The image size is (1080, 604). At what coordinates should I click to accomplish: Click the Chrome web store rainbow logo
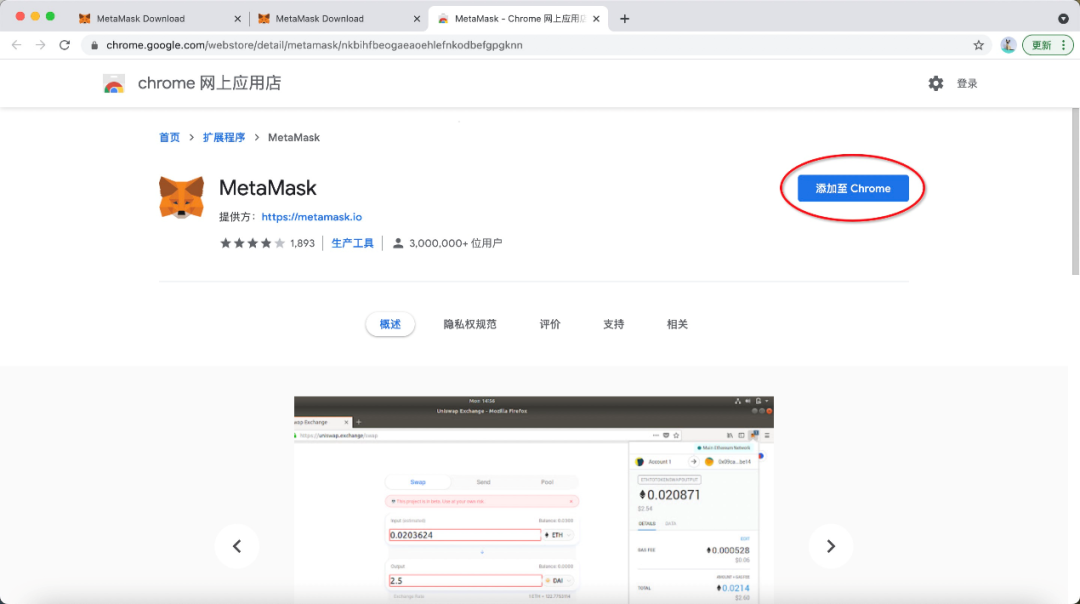click(114, 83)
